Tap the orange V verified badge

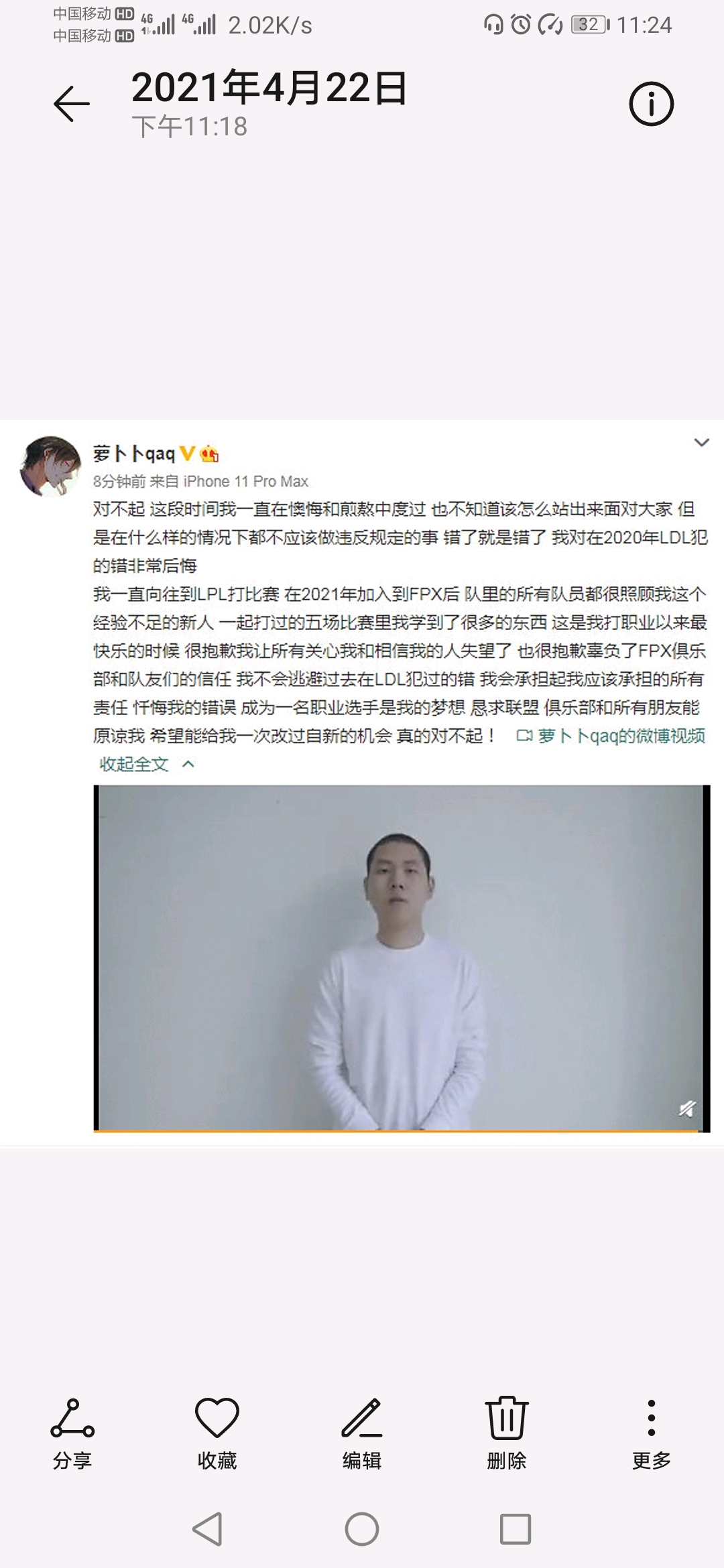tap(187, 454)
